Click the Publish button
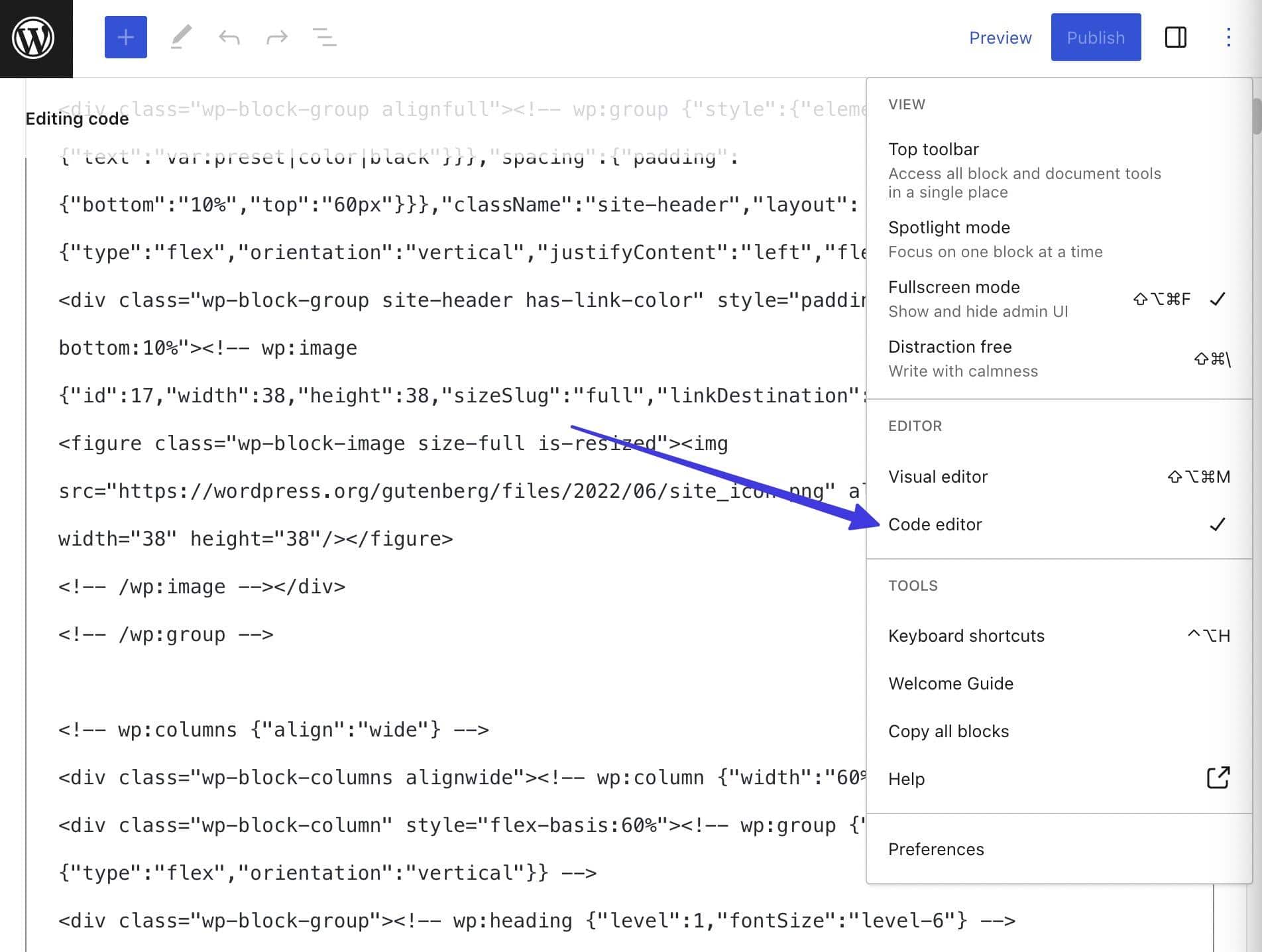Screen dimensions: 1262x952 1095,37
